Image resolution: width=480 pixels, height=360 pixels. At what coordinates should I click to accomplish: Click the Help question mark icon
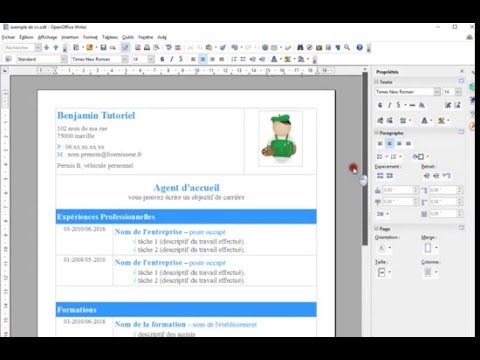click(359, 48)
